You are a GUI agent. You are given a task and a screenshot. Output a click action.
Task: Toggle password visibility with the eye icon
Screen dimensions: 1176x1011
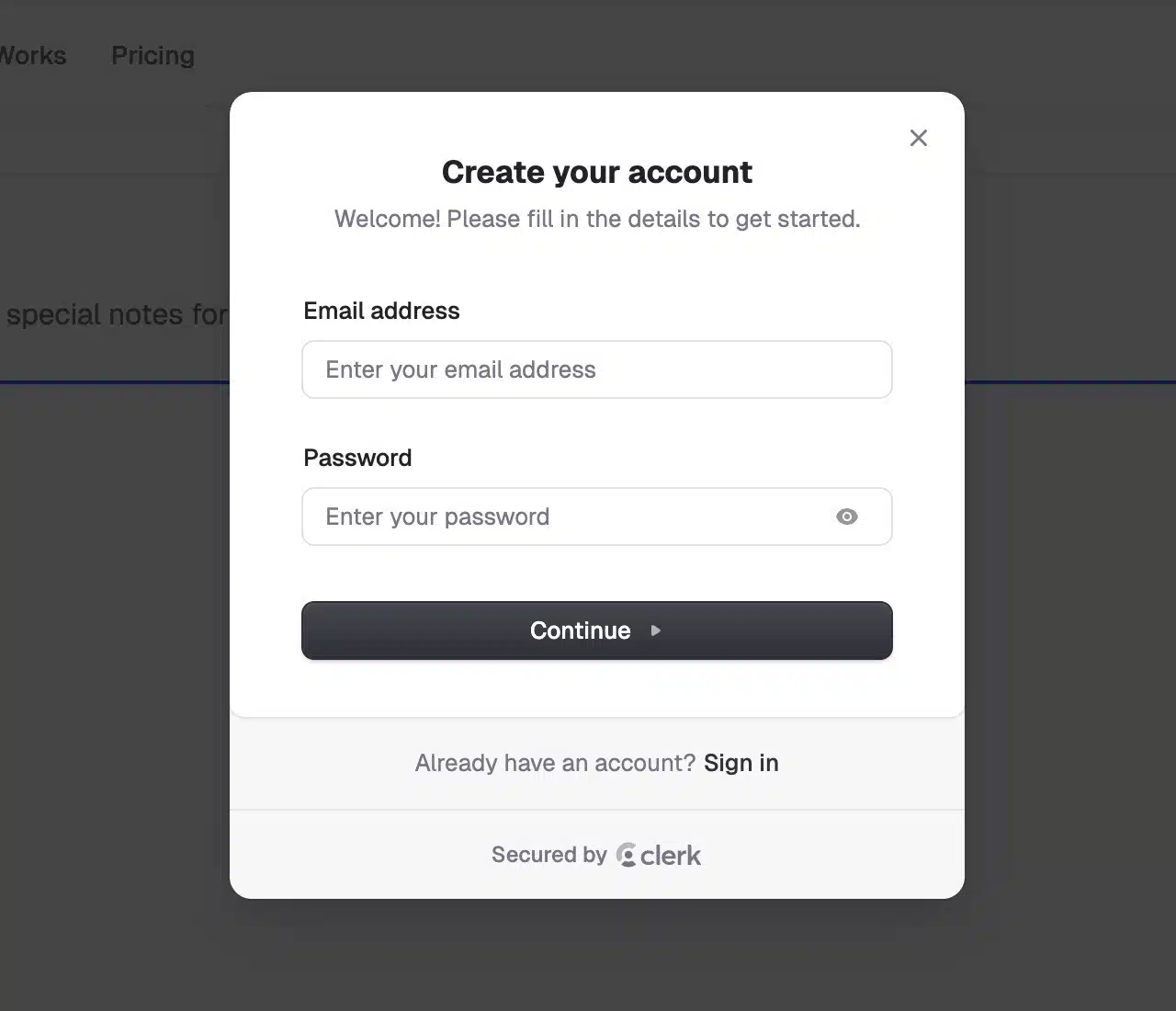(847, 517)
